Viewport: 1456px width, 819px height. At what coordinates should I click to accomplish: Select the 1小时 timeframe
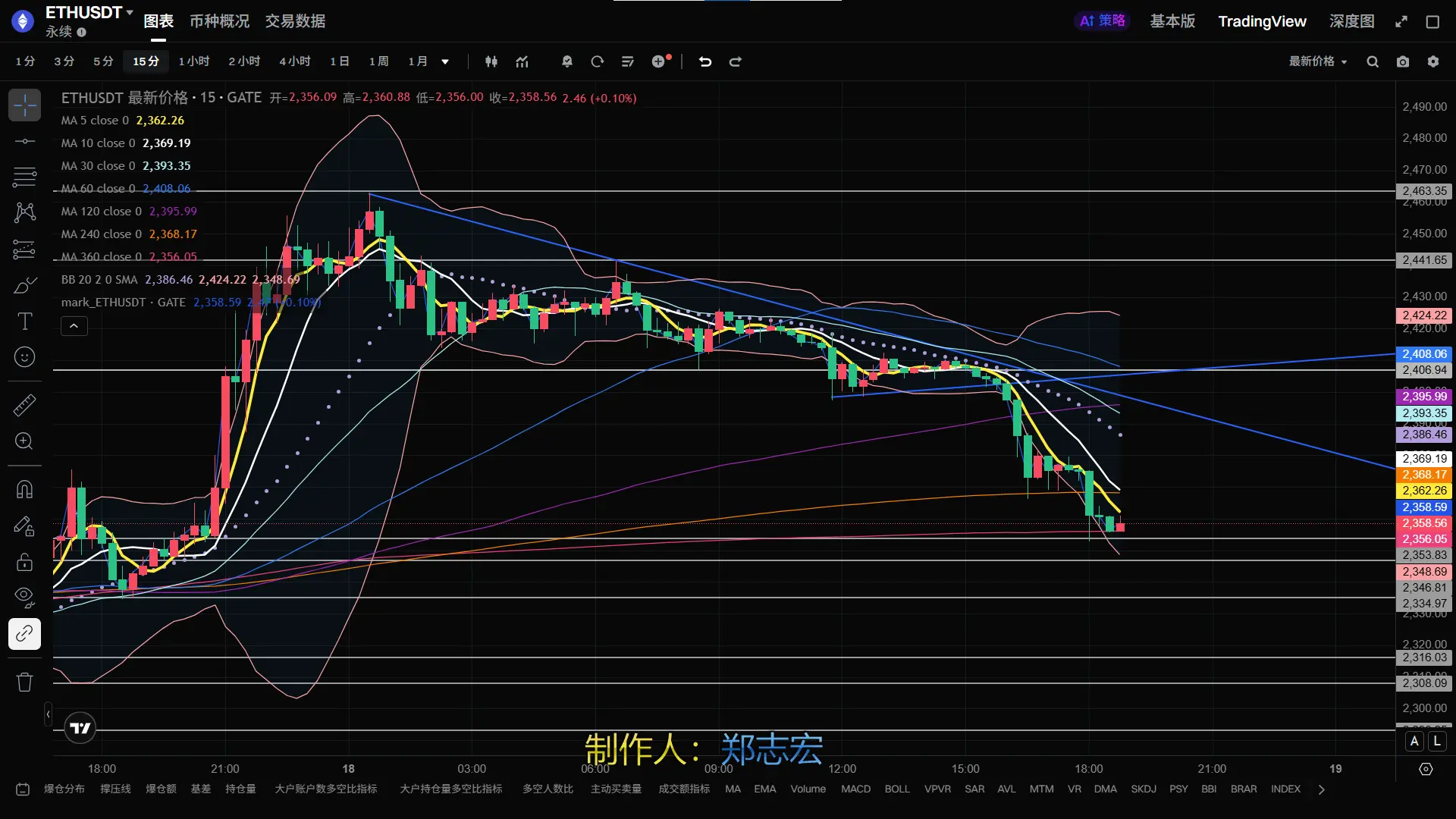(193, 61)
